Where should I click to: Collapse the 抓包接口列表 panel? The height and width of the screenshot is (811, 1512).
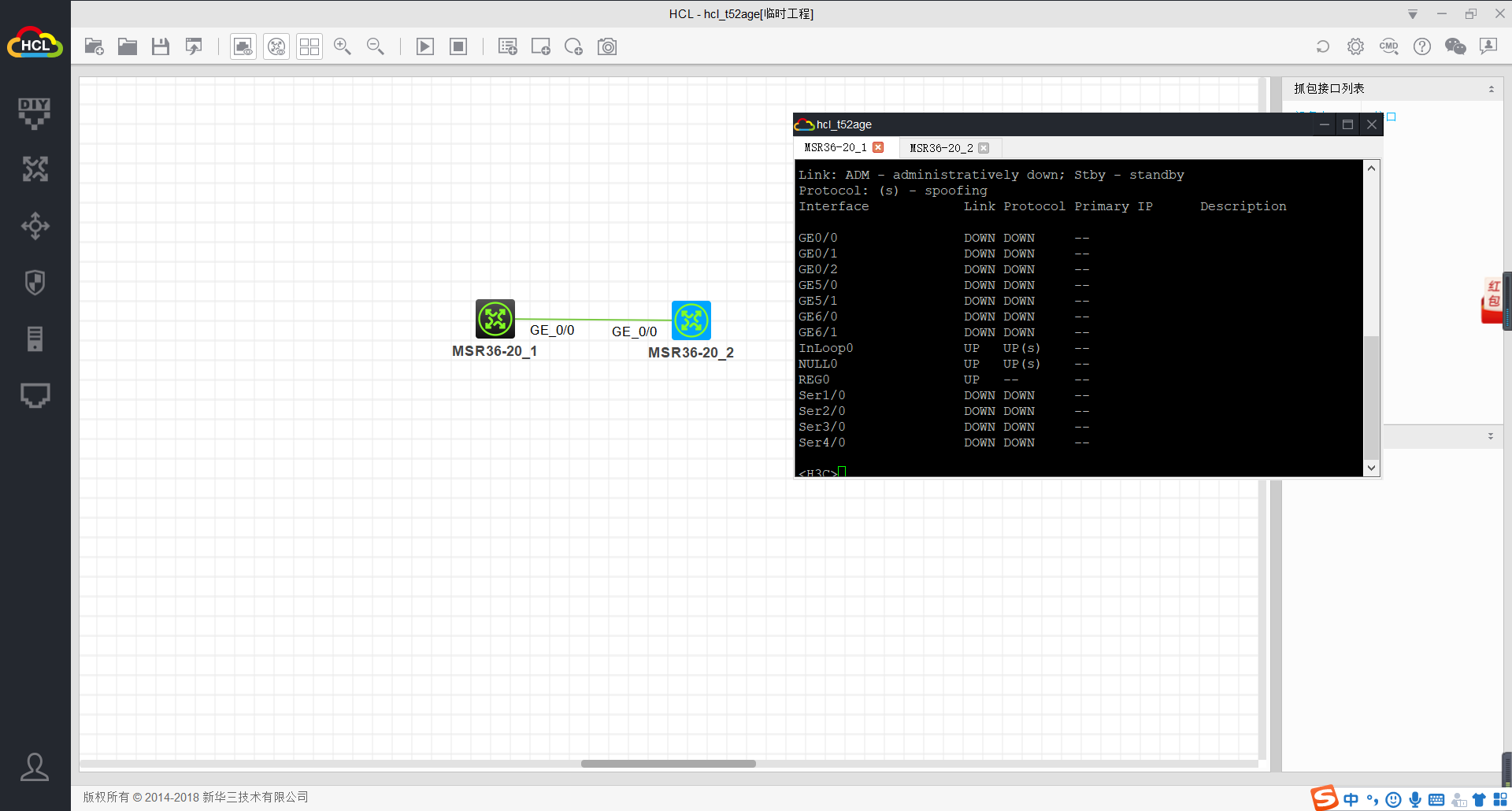(1491, 89)
